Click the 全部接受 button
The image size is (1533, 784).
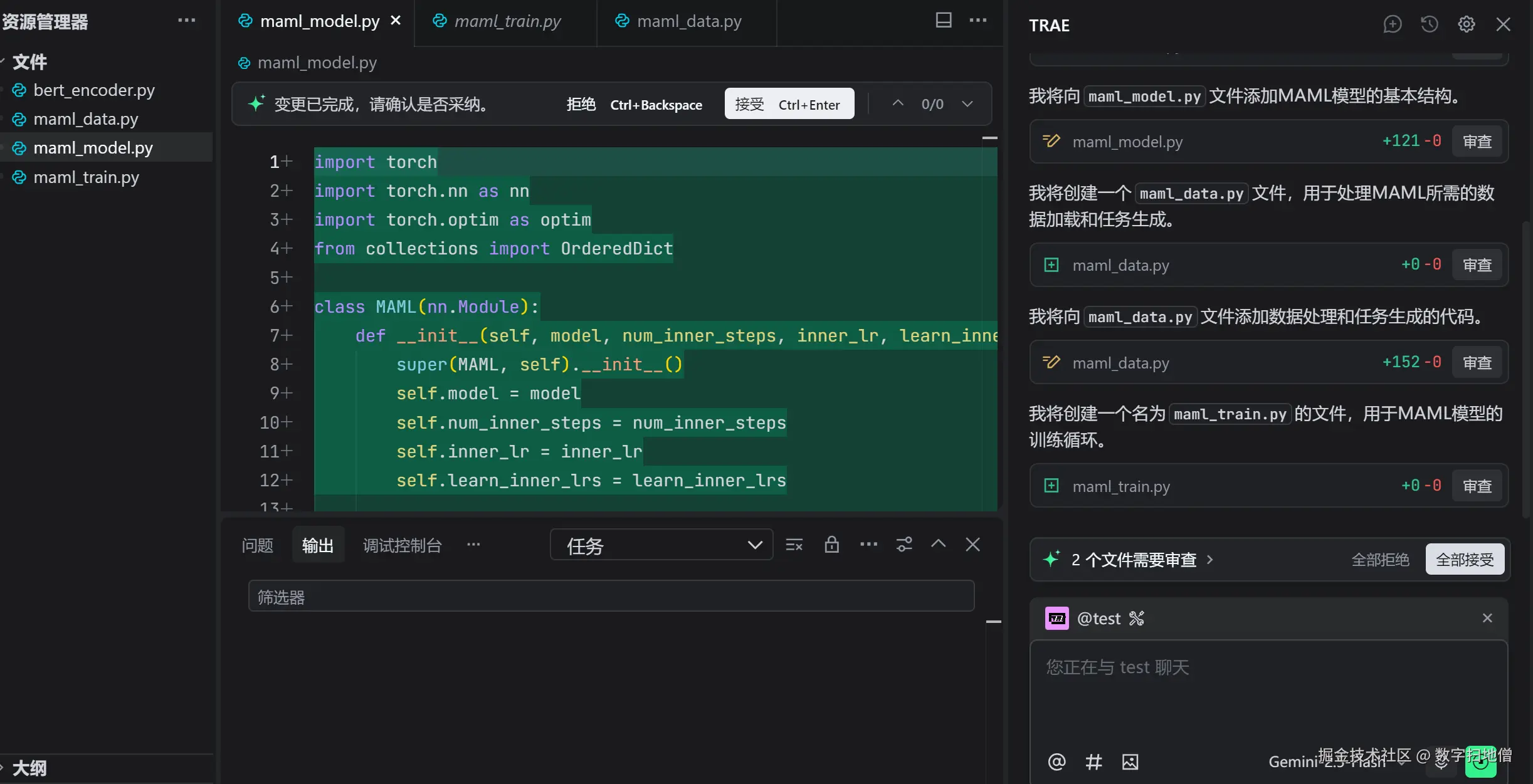pyautogui.click(x=1465, y=560)
